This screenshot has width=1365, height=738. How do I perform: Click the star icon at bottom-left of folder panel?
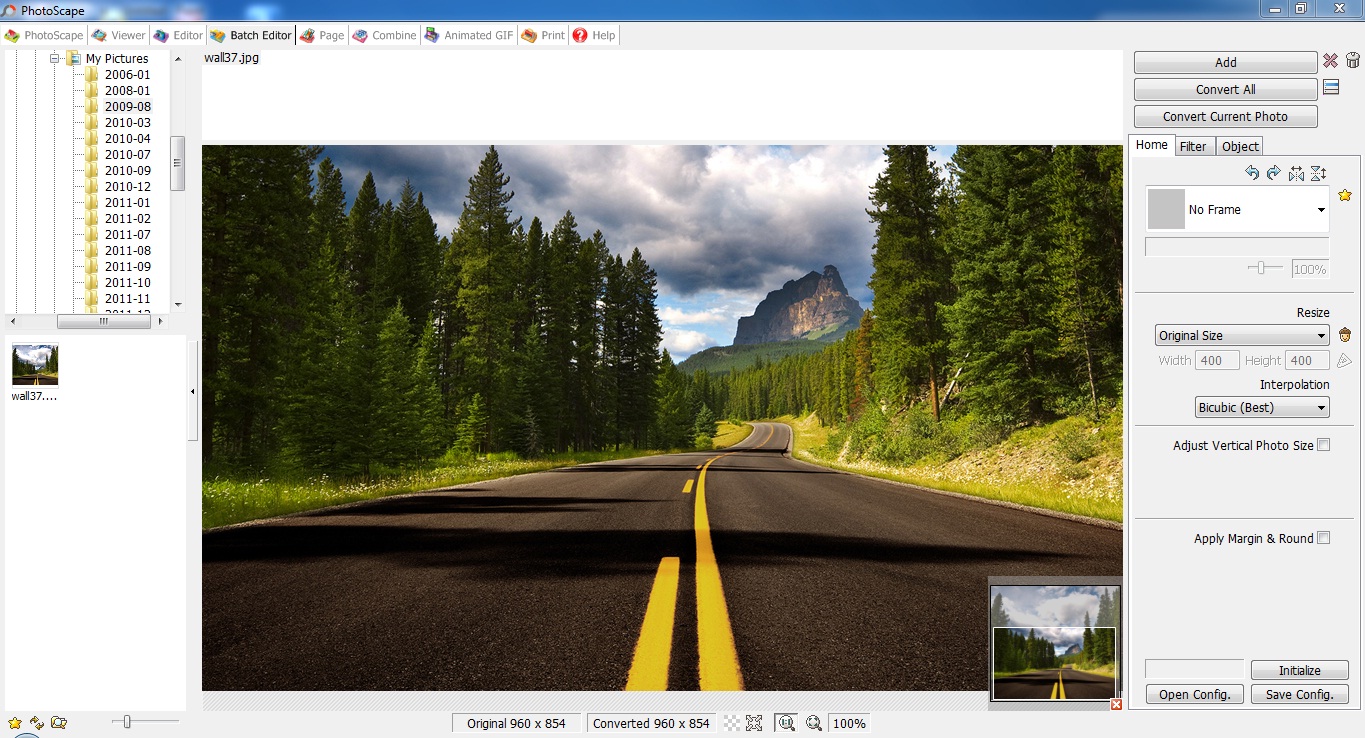[15, 722]
